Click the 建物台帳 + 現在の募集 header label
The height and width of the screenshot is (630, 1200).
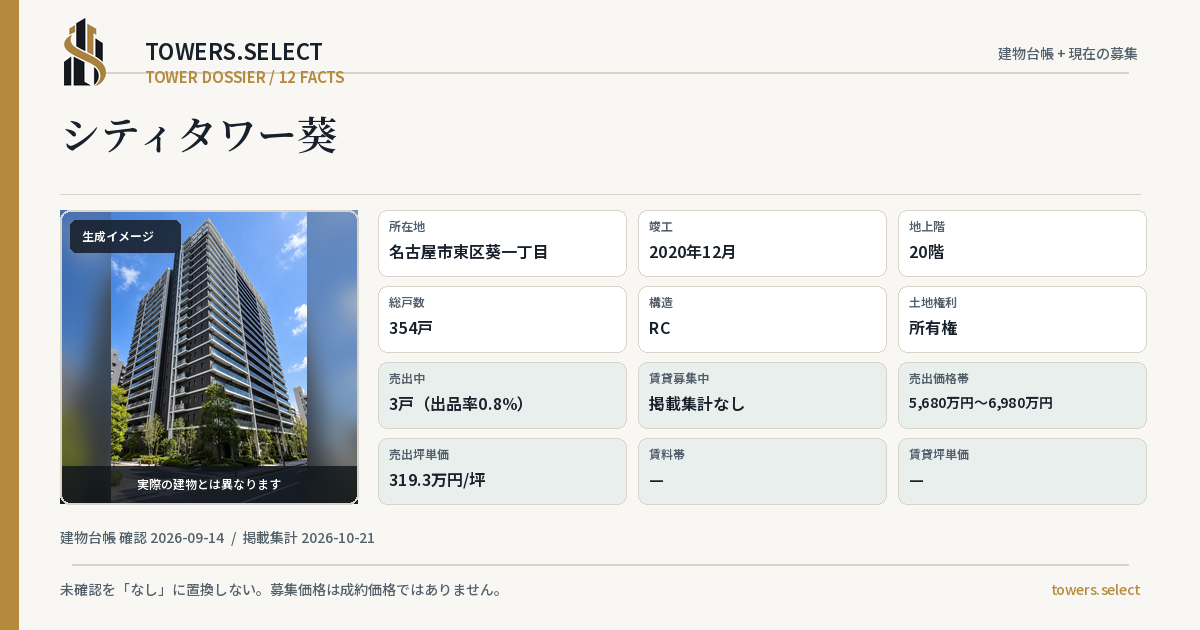[x=1068, y=54]
